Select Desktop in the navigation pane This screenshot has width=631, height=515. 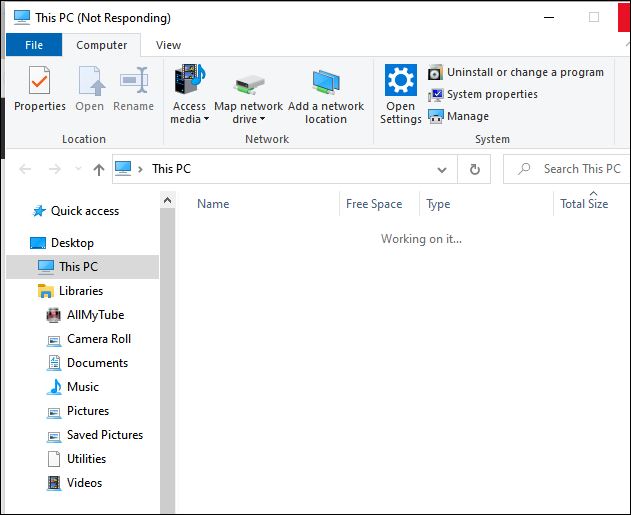coord(62,243)
